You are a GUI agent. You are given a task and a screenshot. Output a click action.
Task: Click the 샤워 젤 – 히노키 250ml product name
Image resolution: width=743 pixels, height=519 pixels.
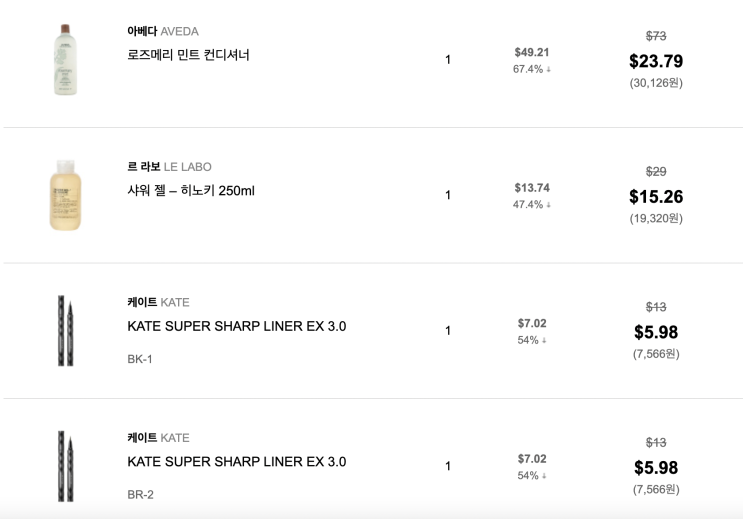tap(191, 190)
